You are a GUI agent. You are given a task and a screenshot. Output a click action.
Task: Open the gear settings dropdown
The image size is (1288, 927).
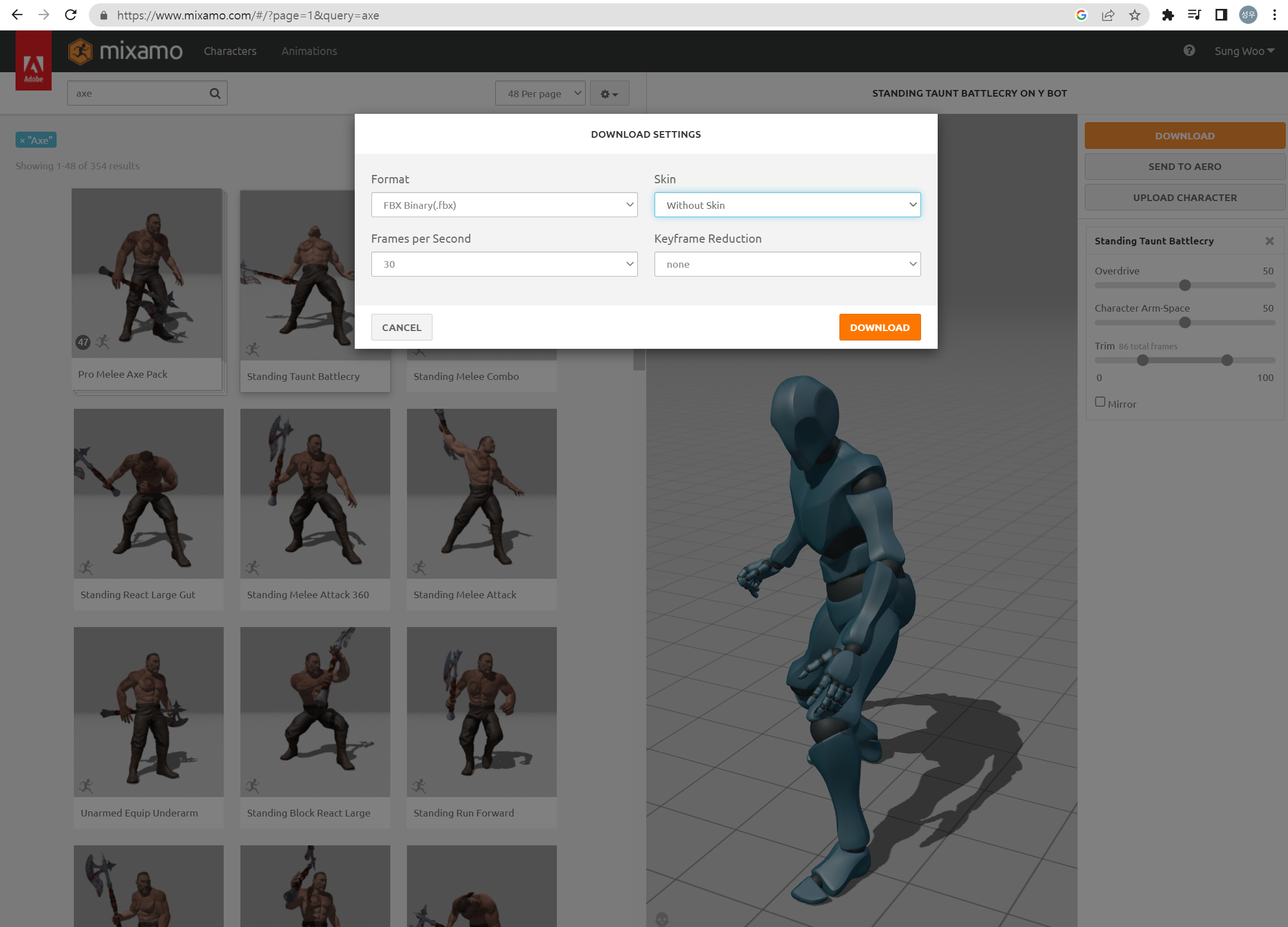coord(610,93)
